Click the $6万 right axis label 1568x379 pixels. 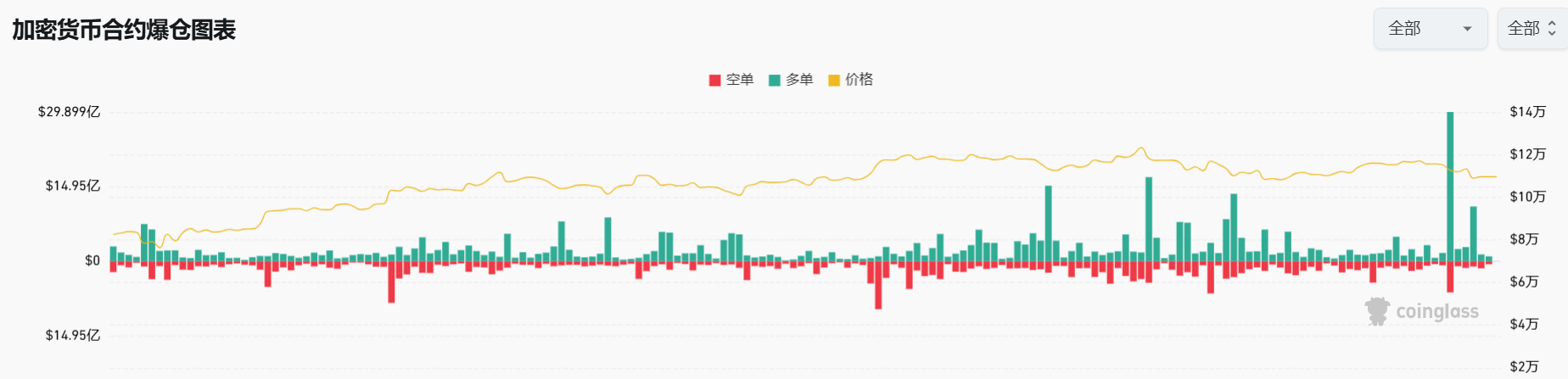1524,281
